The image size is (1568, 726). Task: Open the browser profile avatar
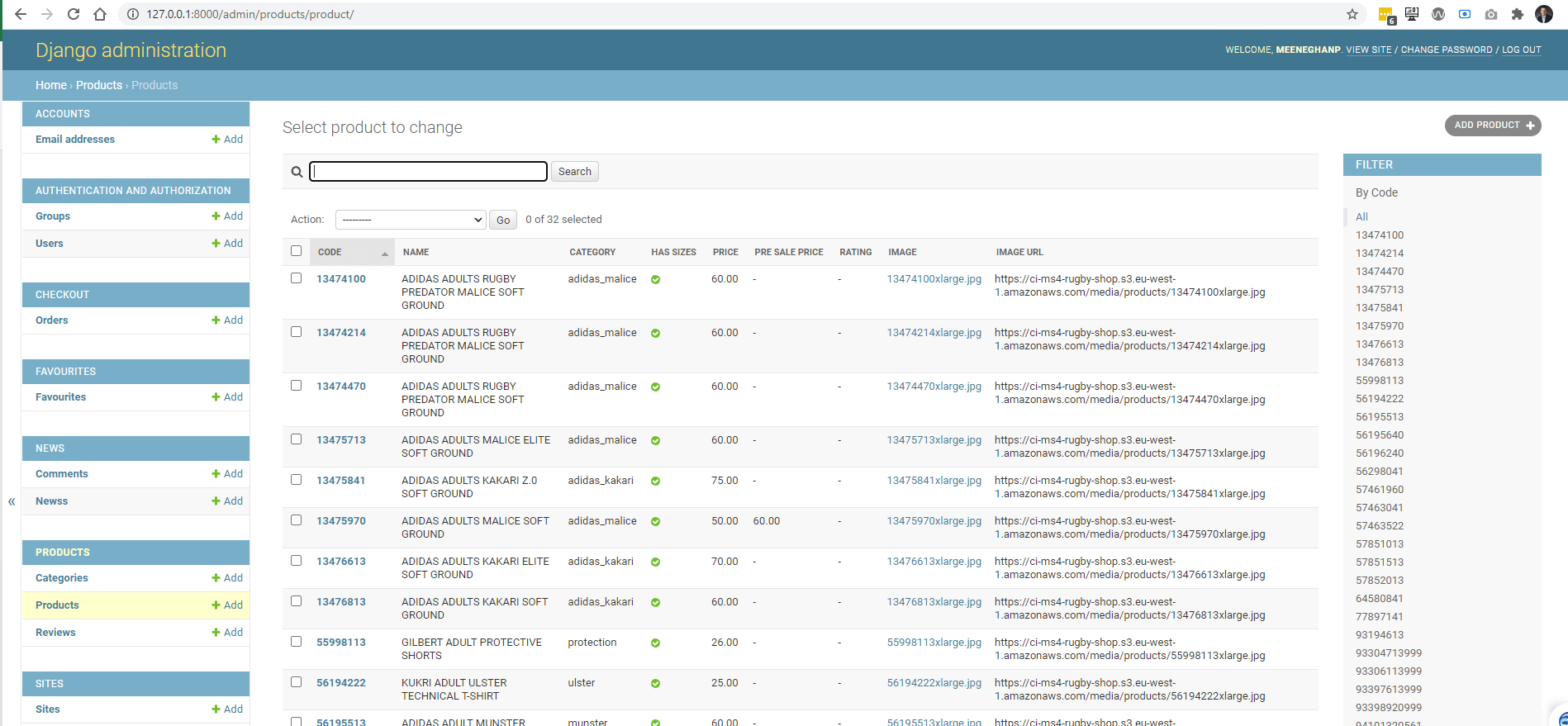1544,14
